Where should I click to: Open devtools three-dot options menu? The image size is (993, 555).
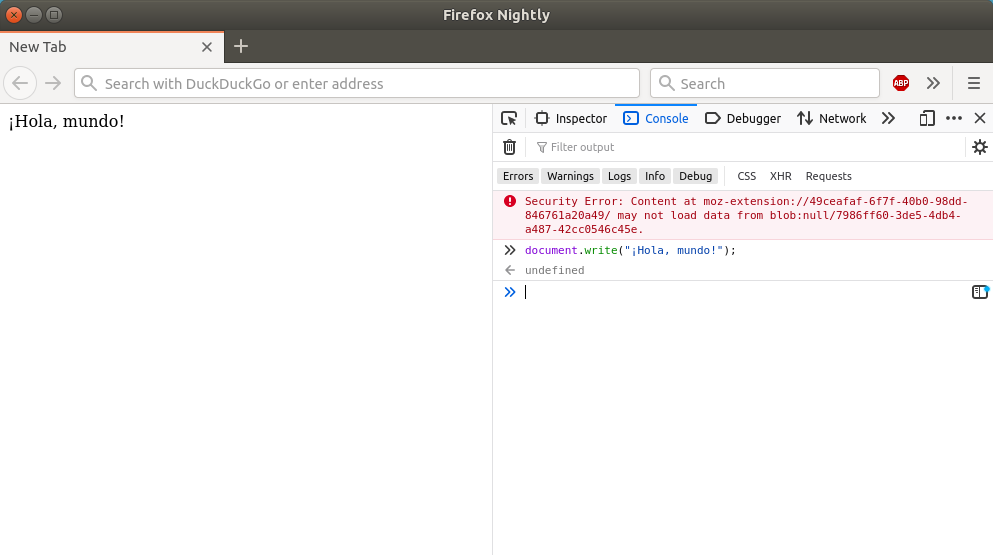[954, 118]
